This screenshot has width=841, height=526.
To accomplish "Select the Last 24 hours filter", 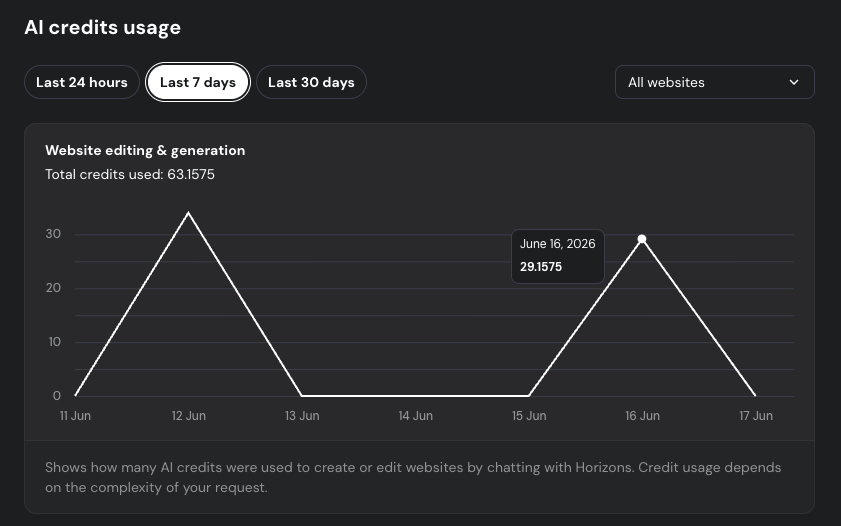I will (x=82, y=82).
